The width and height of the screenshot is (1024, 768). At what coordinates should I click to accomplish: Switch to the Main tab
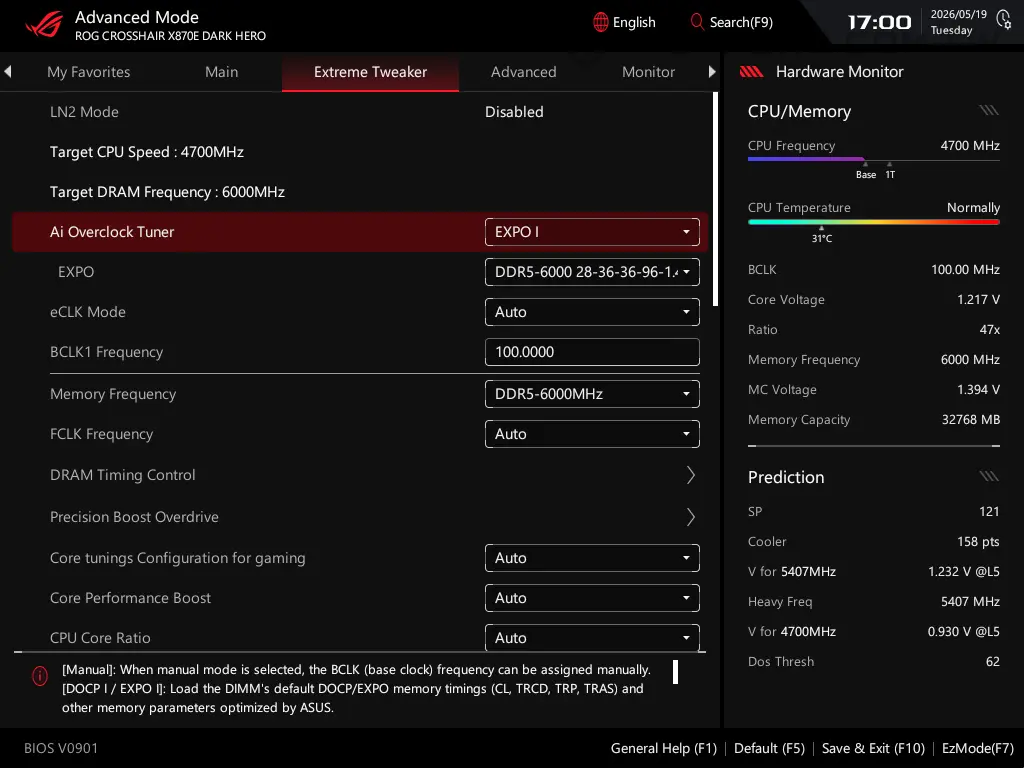221,72
